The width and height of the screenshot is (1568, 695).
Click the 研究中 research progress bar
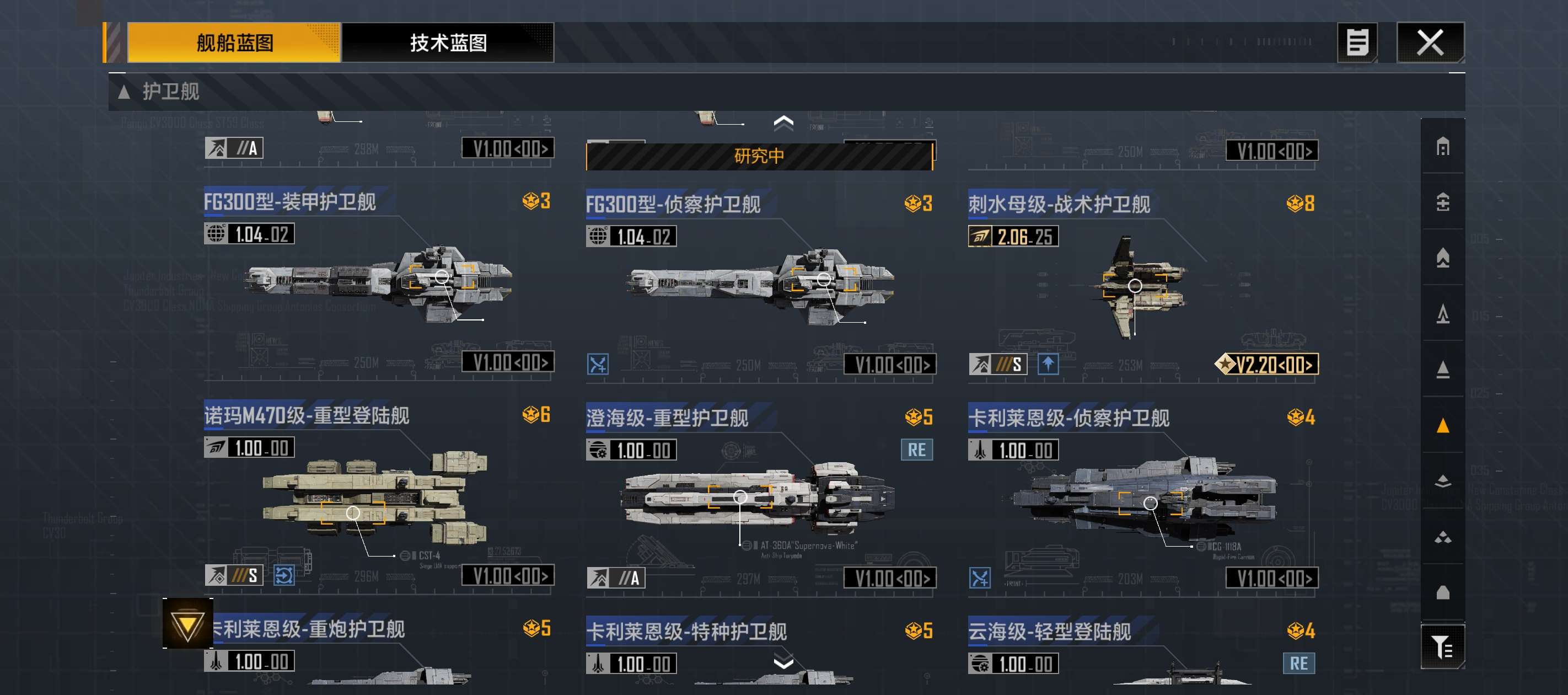[x=759, y=157]
